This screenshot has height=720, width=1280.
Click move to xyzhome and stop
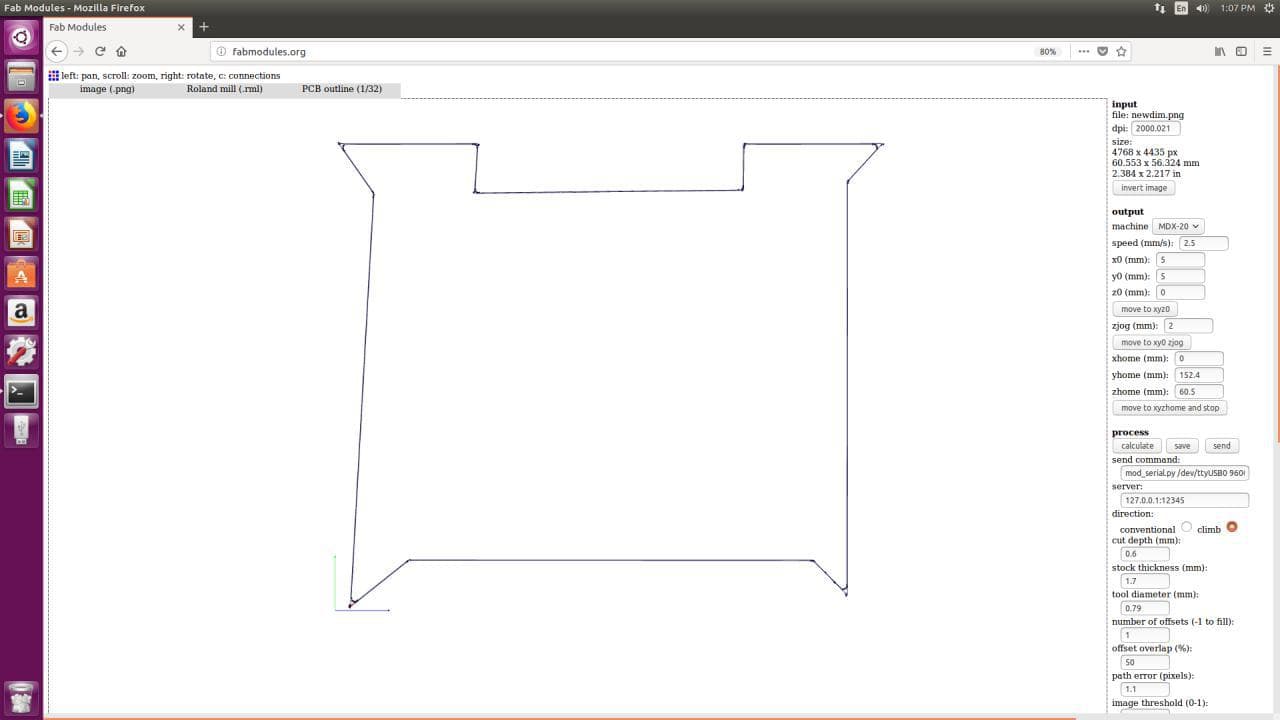click(1170, 408)
